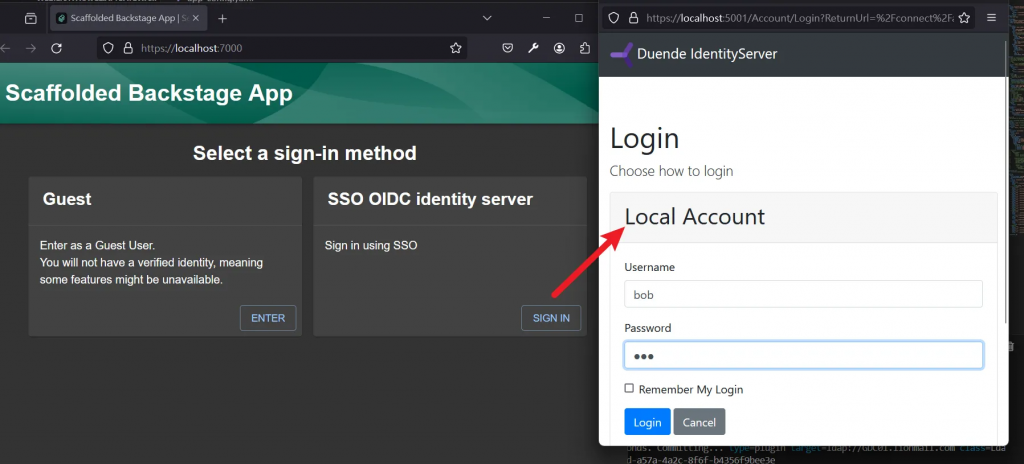Image resolution: width=1024 pixels, height=464 pixels.
Task: Reload the localhost:7000 page
Action: click(x=57, y=48)
